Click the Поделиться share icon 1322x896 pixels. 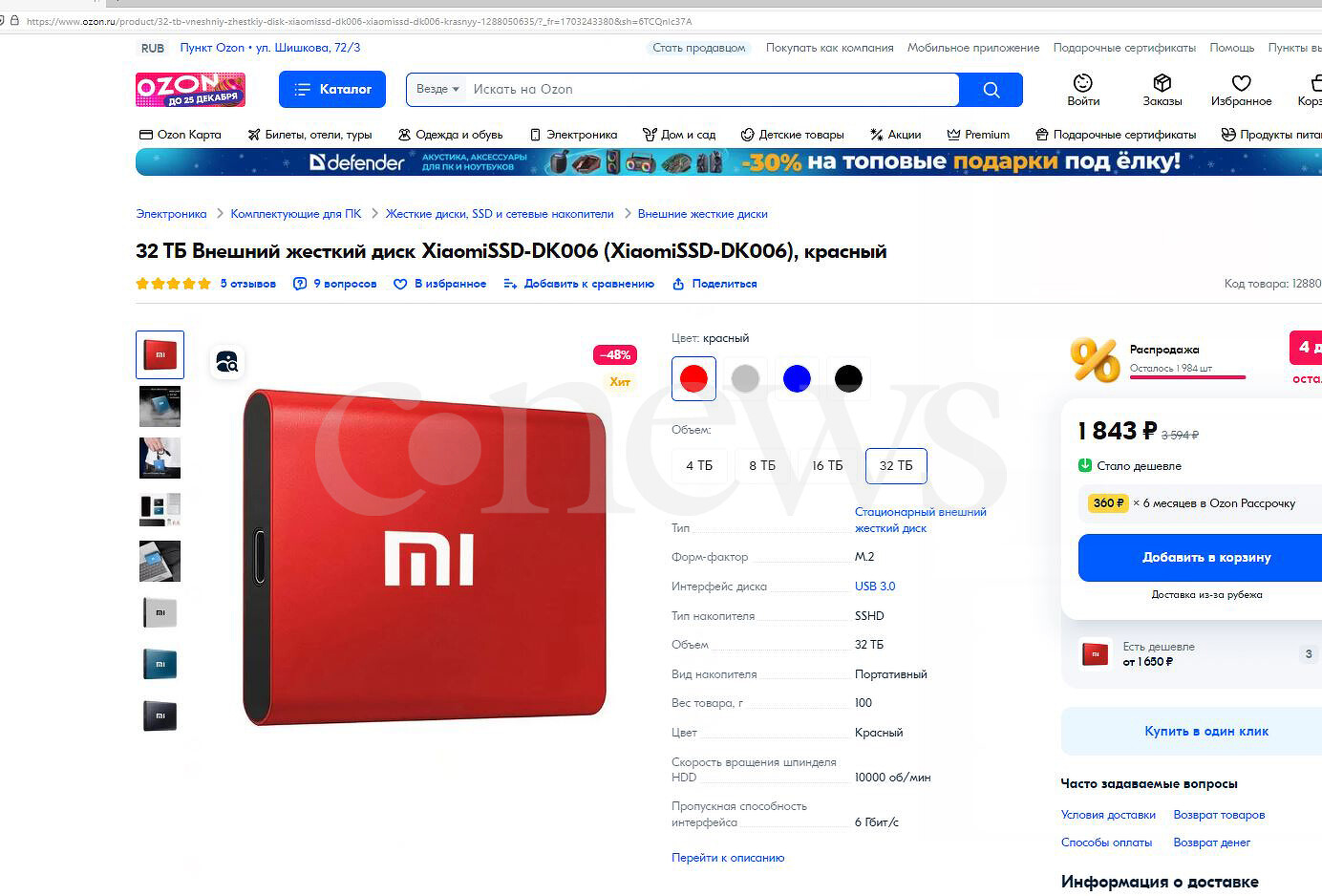678,284
